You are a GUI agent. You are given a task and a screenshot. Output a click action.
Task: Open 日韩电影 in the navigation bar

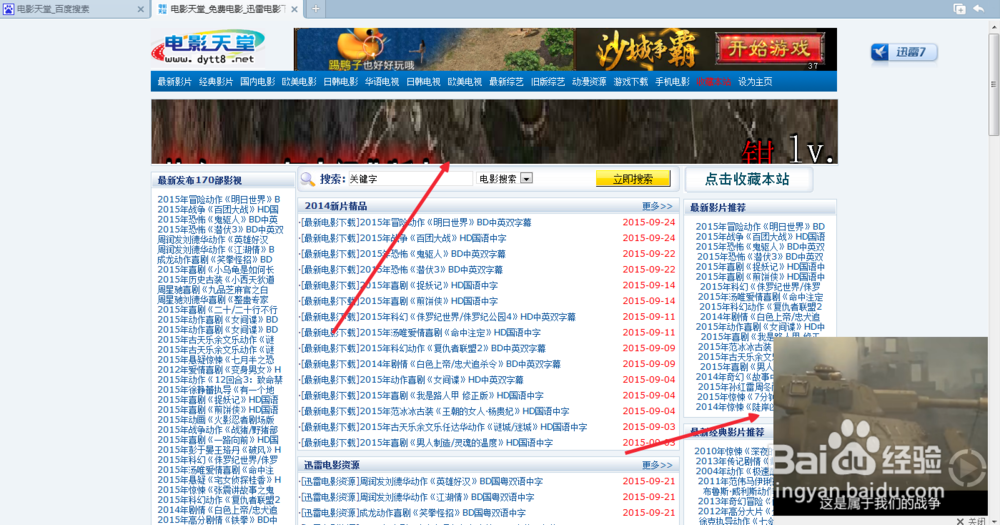click(x=341, y=82)
